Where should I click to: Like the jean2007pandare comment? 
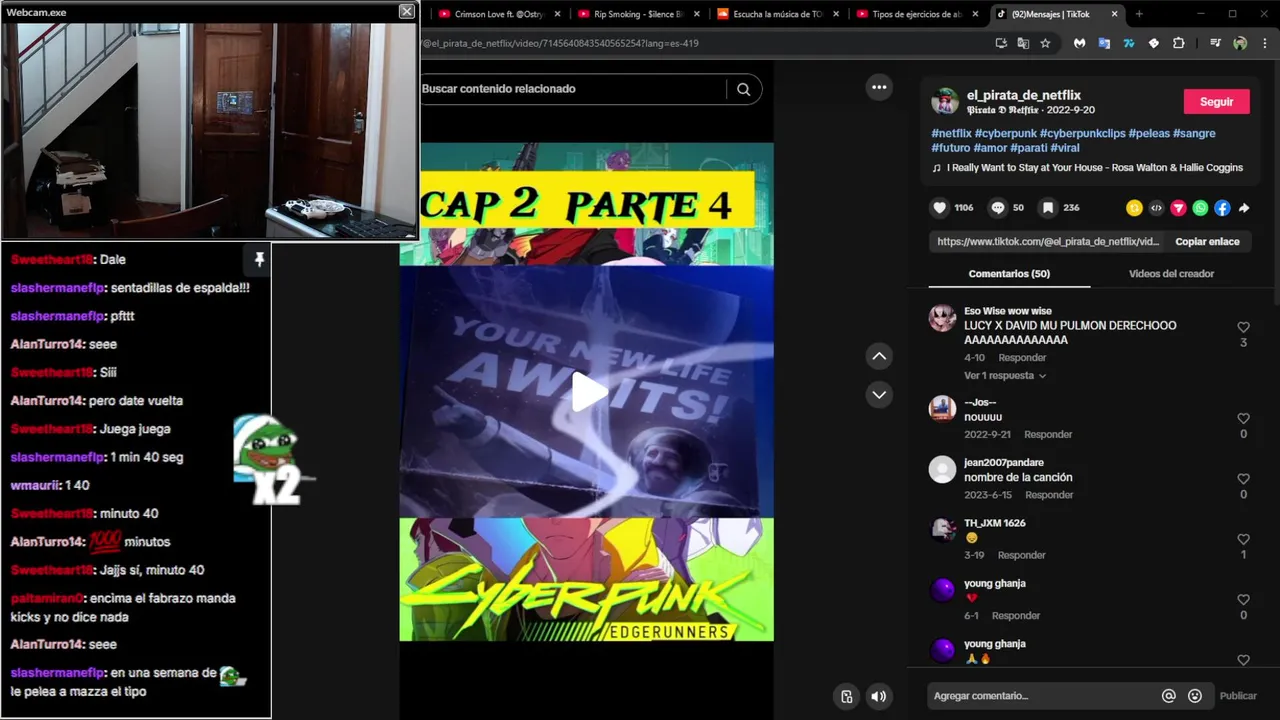coord(1243,478)
